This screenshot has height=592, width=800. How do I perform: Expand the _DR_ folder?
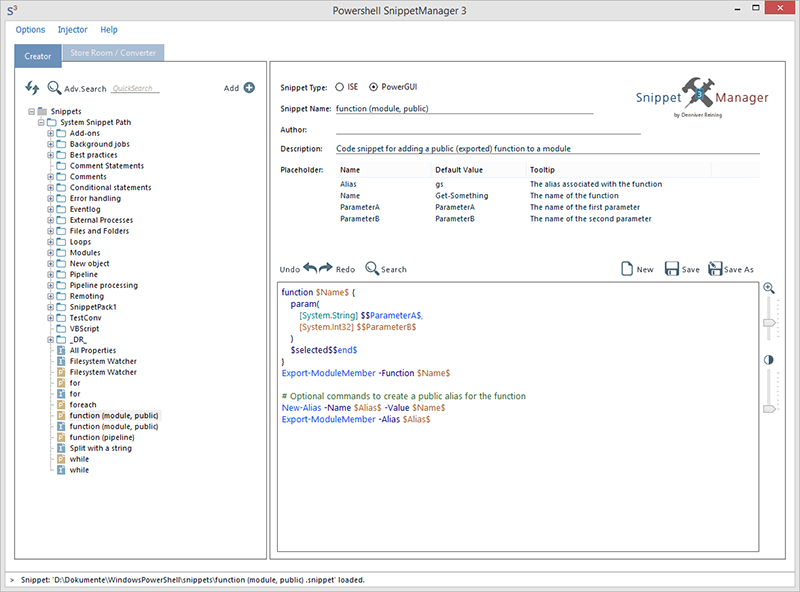(x=51, y=339)
